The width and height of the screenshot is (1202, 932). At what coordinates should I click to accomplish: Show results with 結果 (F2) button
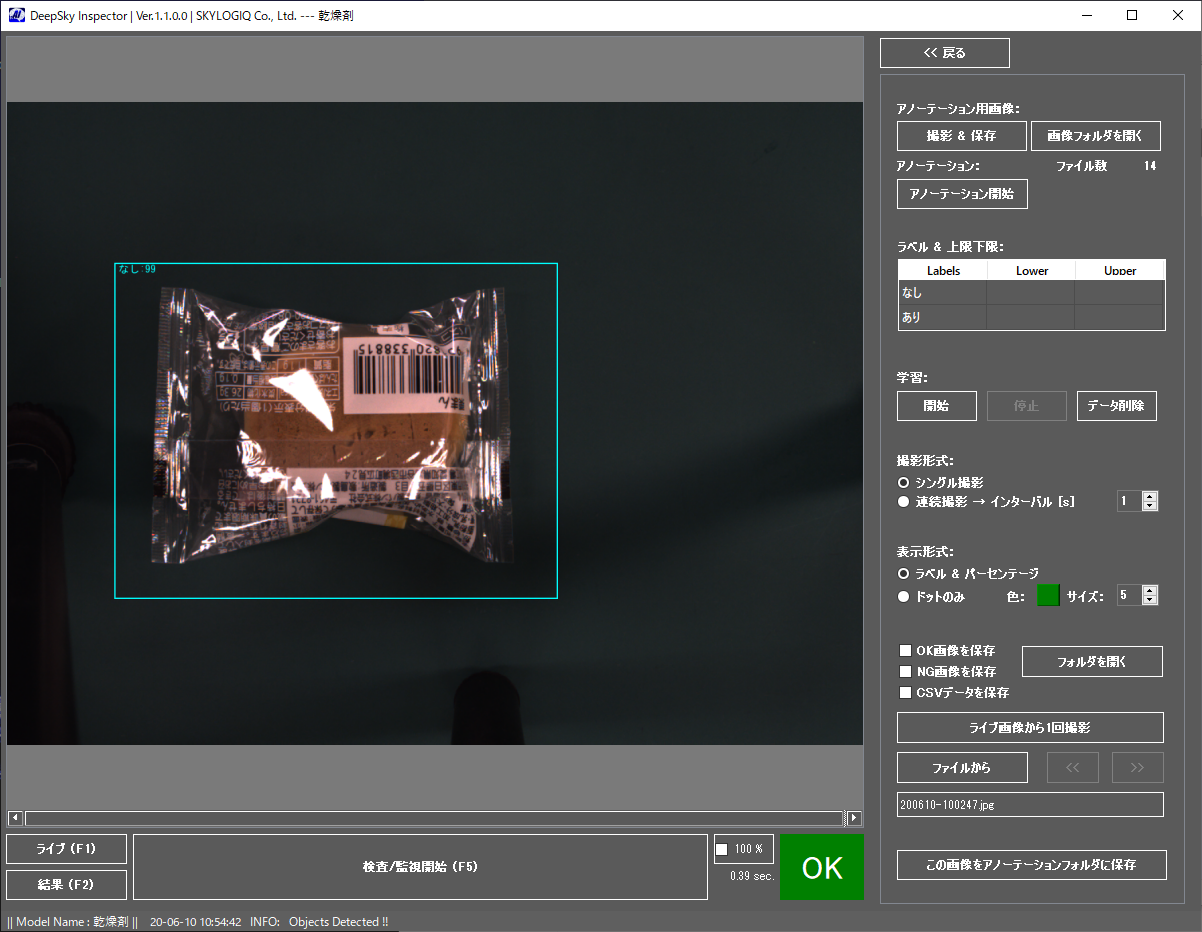(x=66, y=885)
